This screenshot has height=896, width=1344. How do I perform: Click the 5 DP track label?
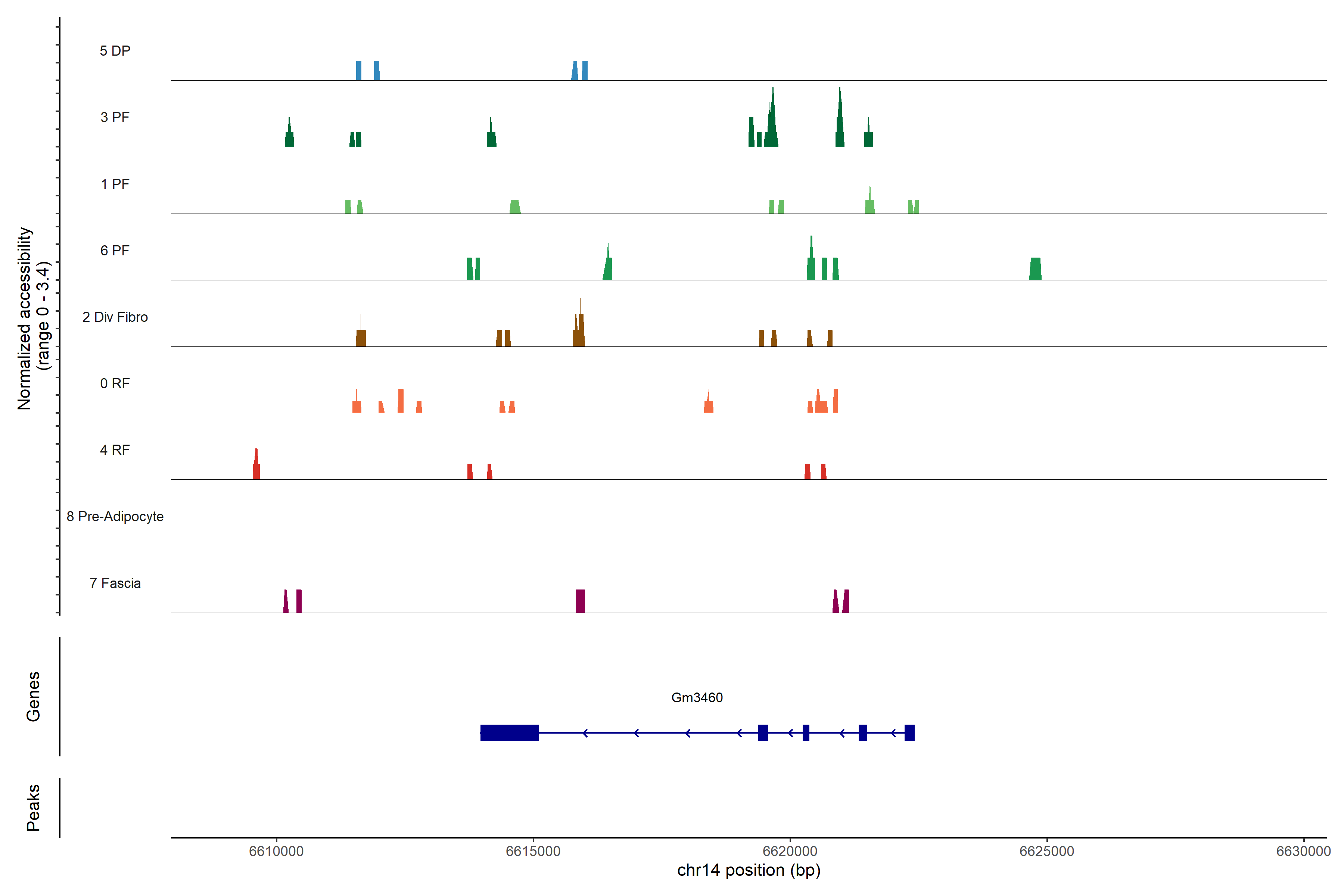pos(115,51)
